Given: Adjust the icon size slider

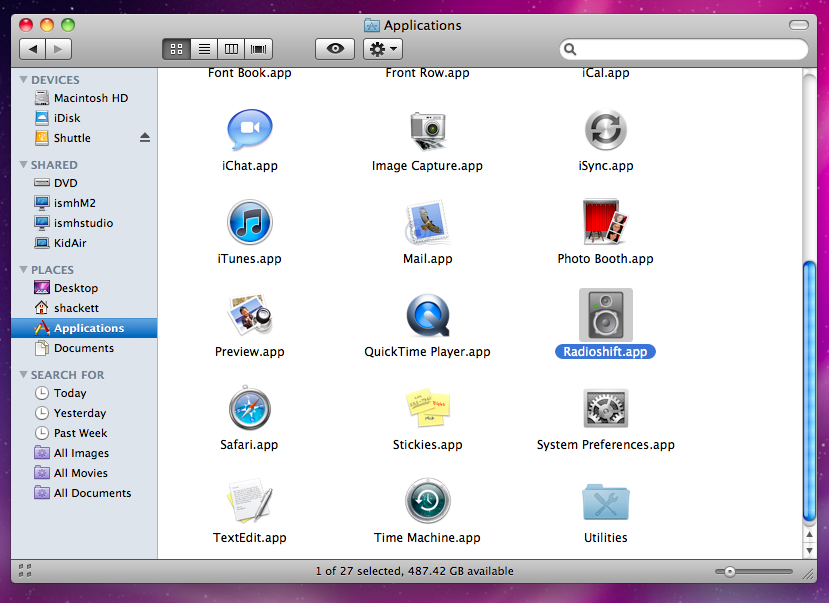Looking at the screenshot, I should pyautogui.click(x=730, y=572).
